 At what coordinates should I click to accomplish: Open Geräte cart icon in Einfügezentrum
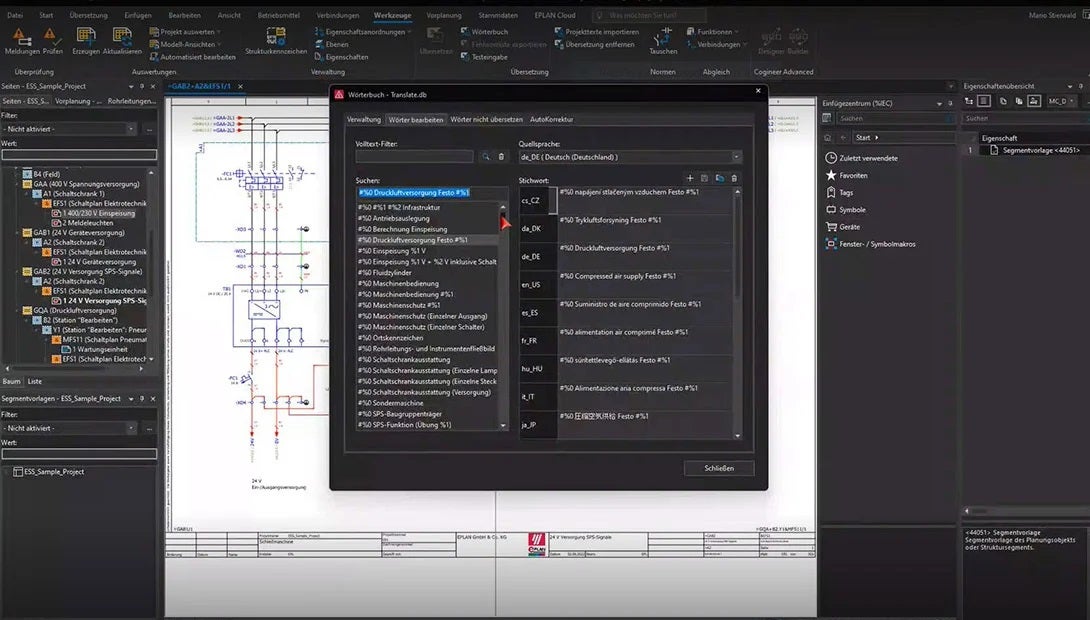click(x=831, y=227)
